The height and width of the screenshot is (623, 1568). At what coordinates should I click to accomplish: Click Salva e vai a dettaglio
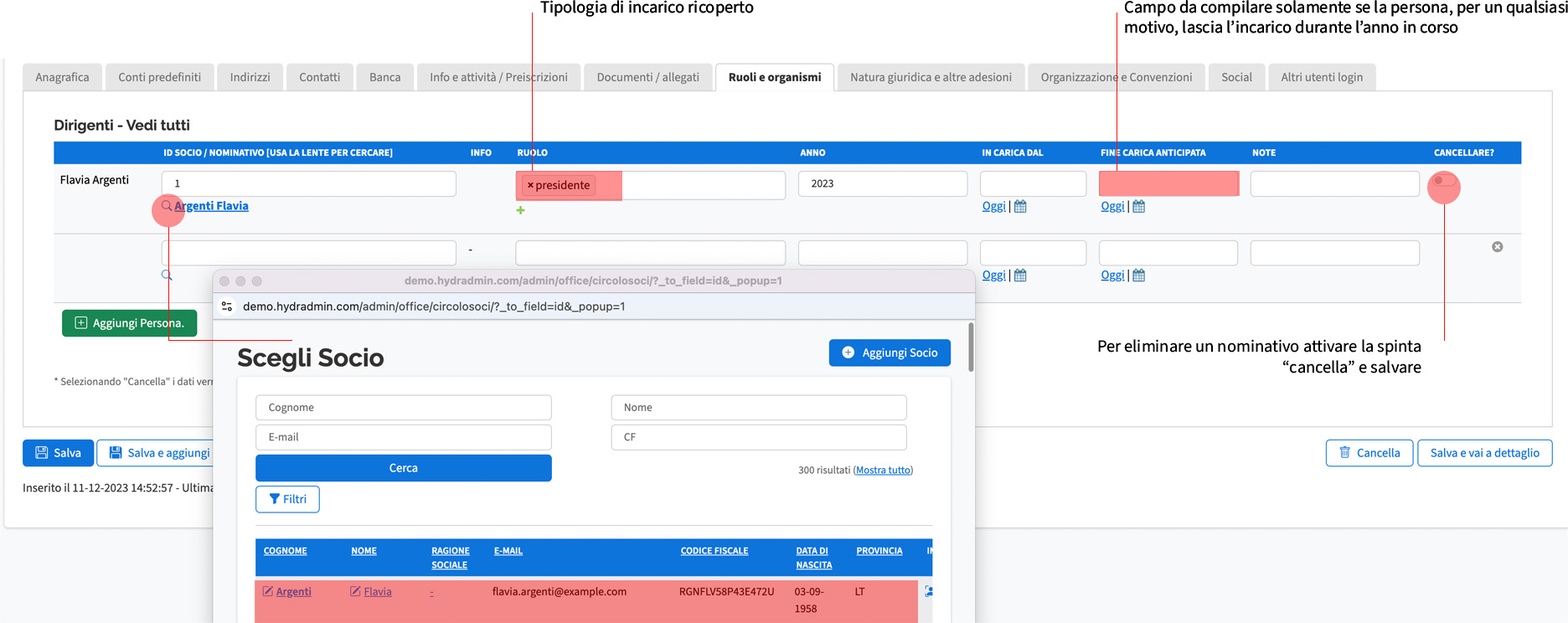1484,453
